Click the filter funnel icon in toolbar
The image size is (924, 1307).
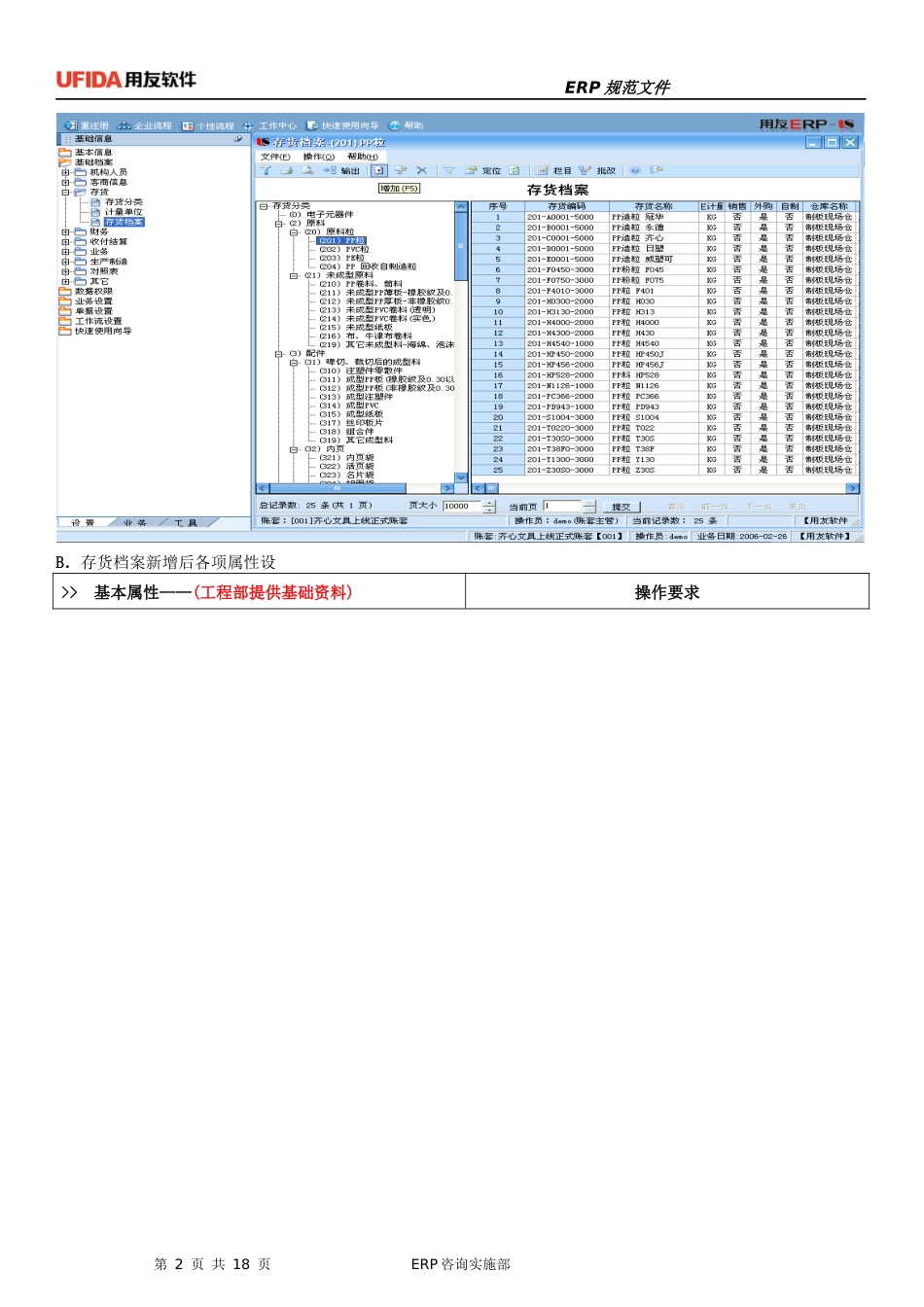coord(265,170)
